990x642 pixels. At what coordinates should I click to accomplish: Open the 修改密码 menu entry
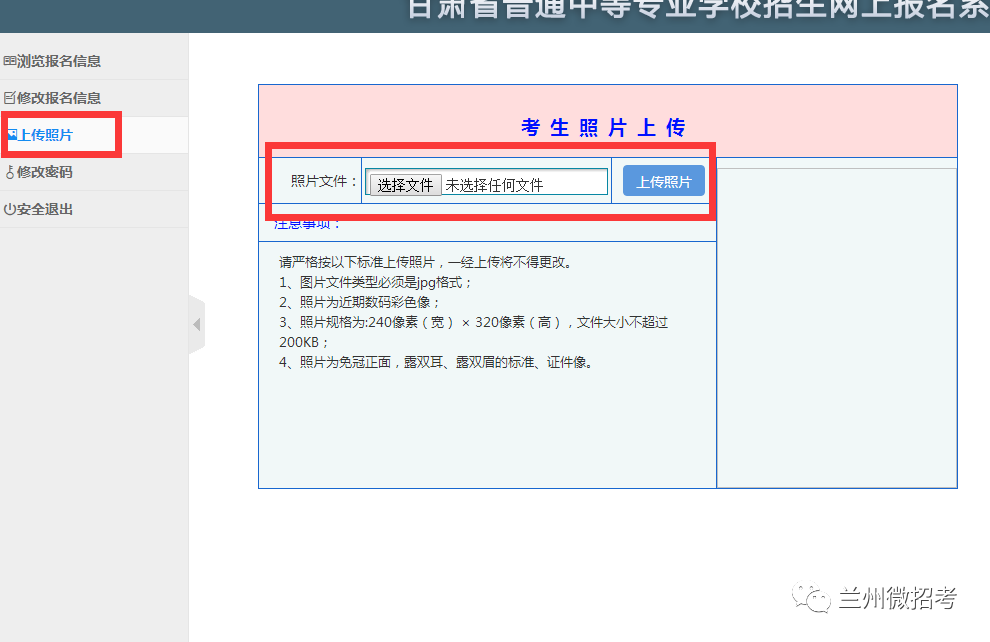point(45,172)
